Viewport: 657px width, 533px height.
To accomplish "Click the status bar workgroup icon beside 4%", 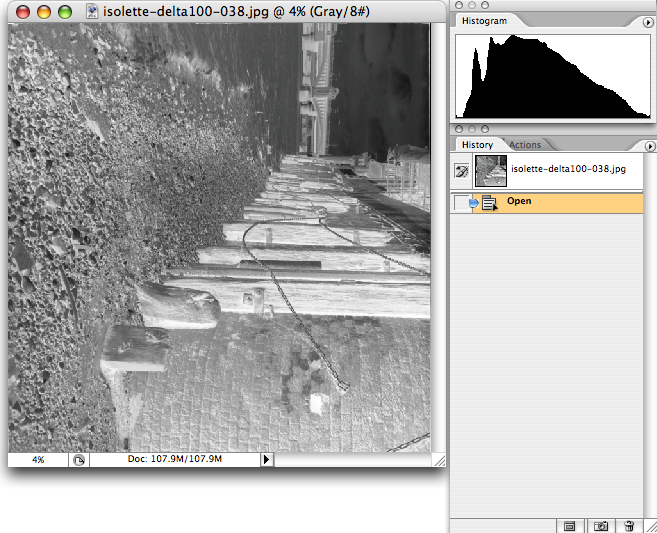I will [79, 460].
